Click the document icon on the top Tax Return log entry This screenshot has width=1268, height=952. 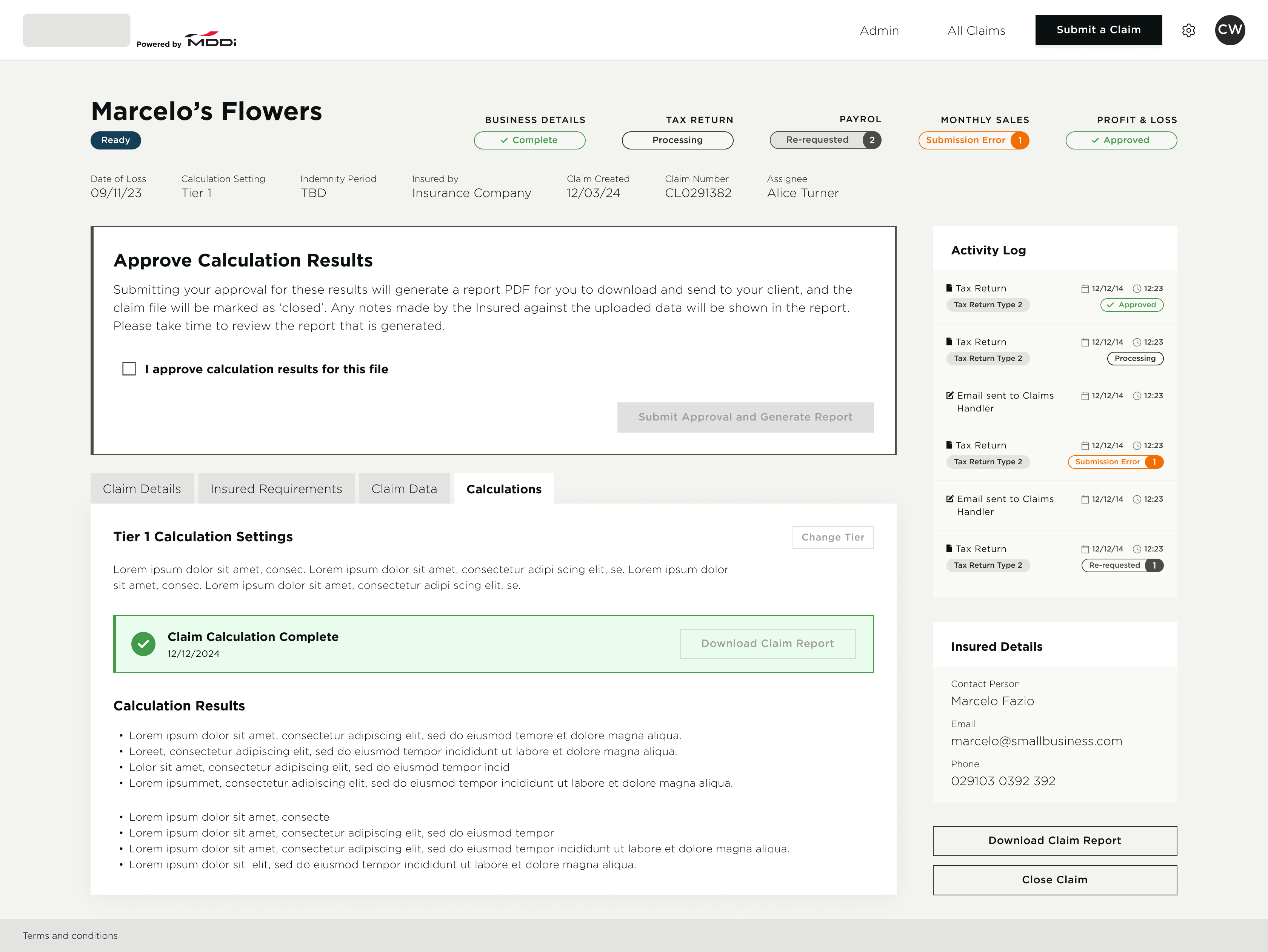[949, 288]
